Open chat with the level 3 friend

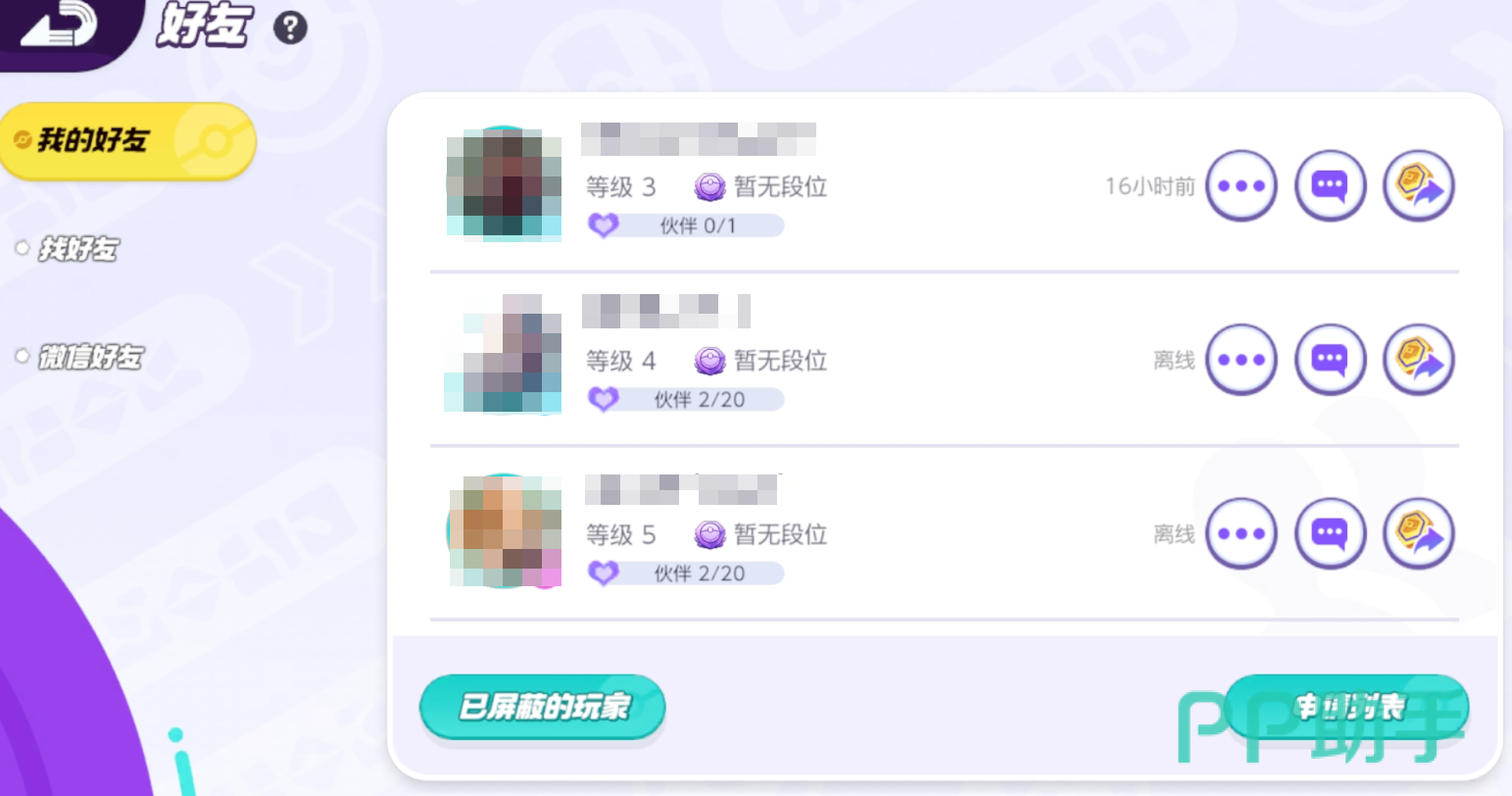tap(1330, 186)
